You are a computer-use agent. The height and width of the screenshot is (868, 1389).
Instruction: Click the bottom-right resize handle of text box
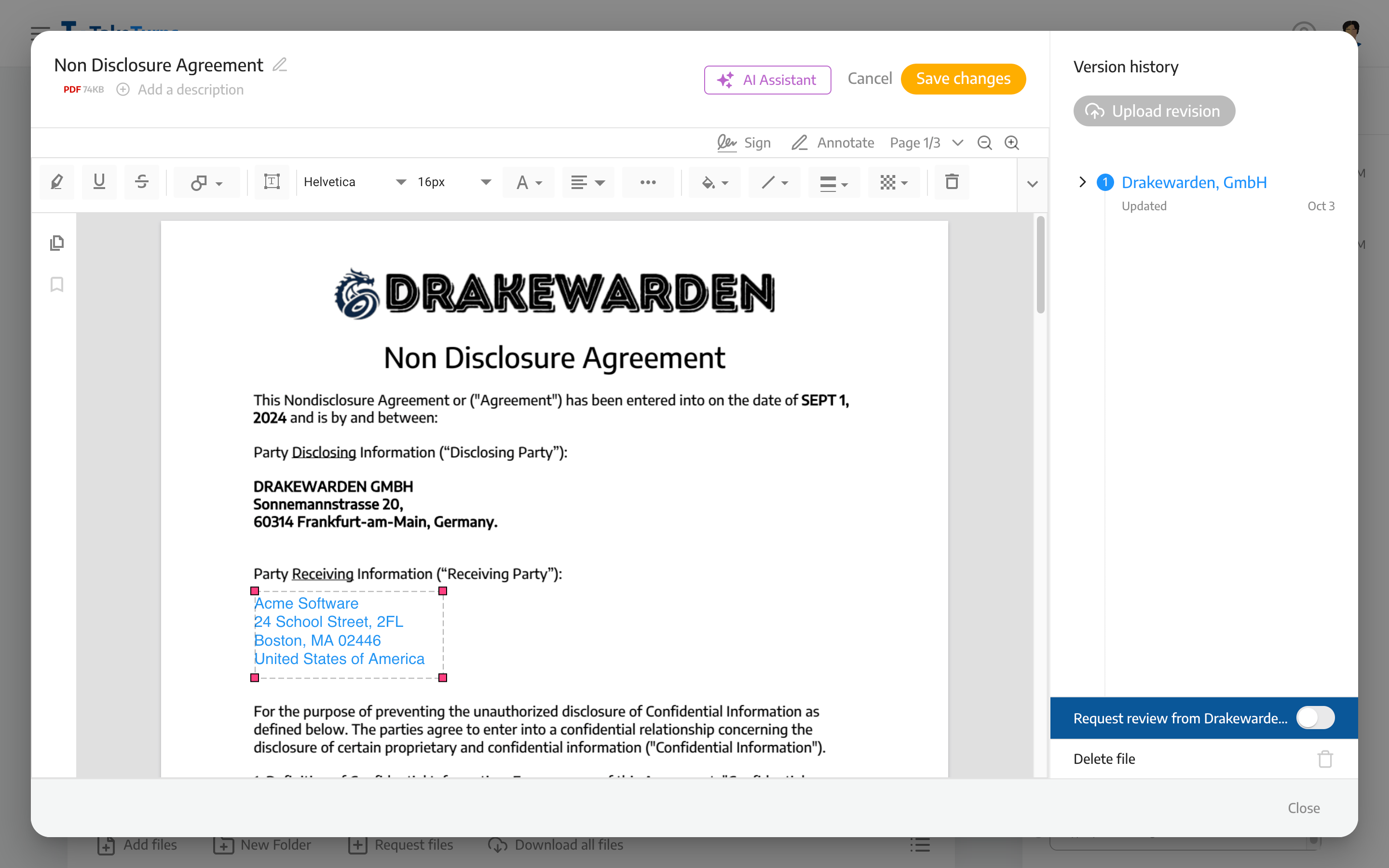click(443, 678)
